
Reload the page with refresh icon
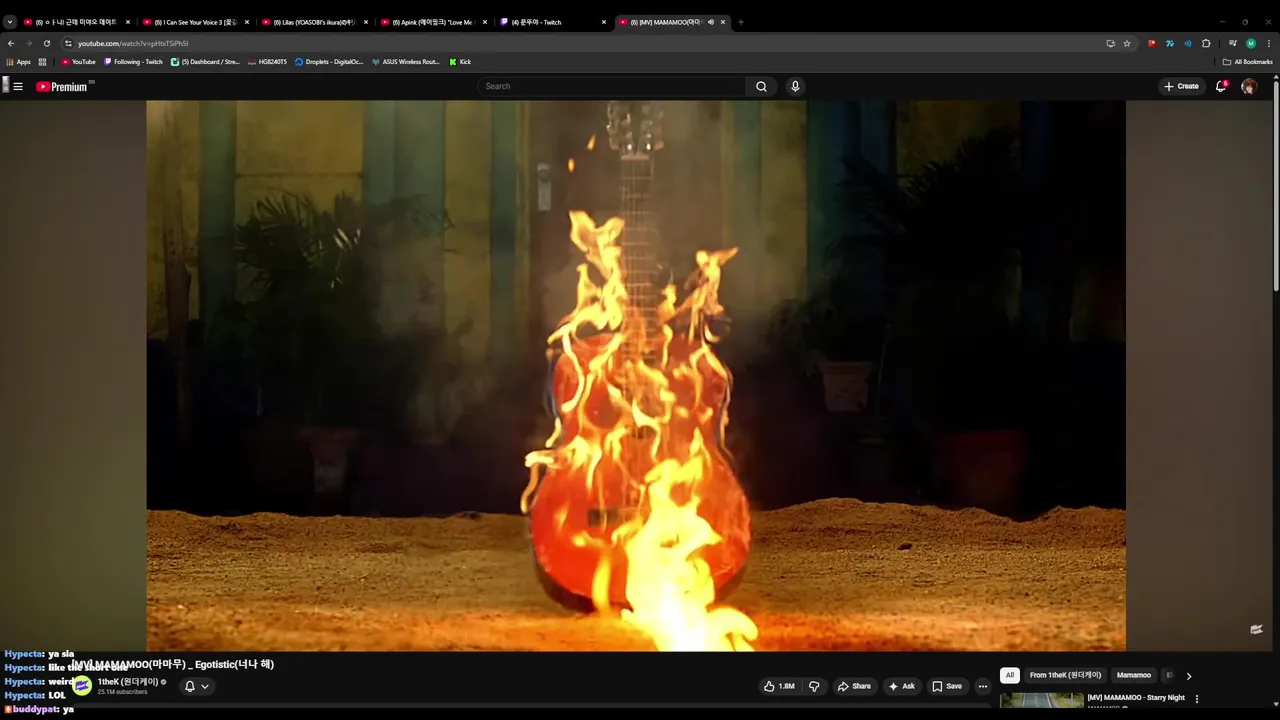click(46, 43)
